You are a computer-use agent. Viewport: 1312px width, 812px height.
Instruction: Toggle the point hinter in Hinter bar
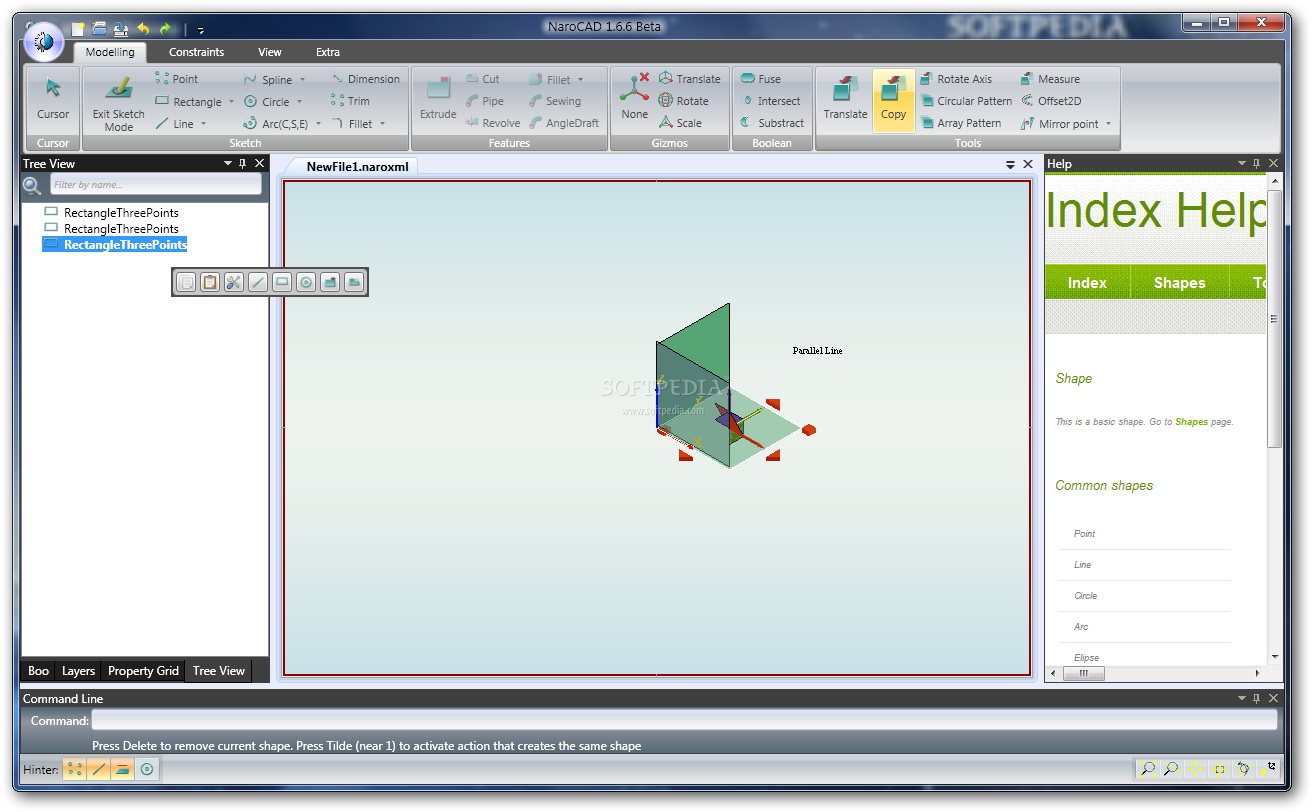pyautogui.click(x=75, y=770)
